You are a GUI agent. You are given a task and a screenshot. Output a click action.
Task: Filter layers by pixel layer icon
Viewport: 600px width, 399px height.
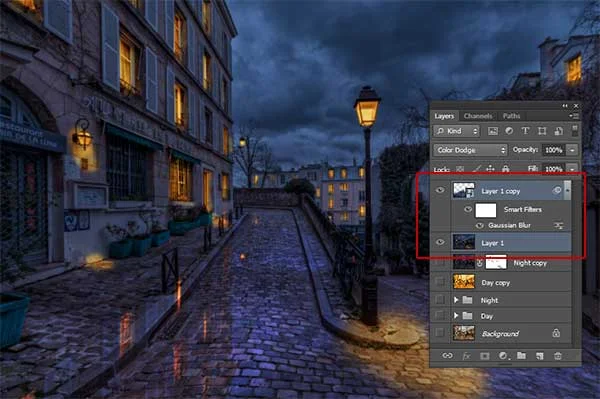(x=493, y=131)
